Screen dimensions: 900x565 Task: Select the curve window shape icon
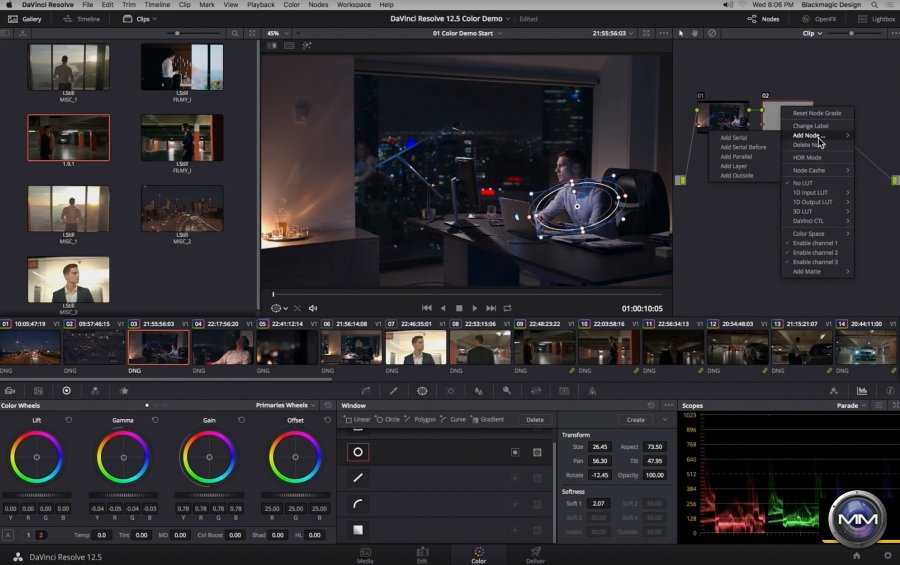click(358, 504)
